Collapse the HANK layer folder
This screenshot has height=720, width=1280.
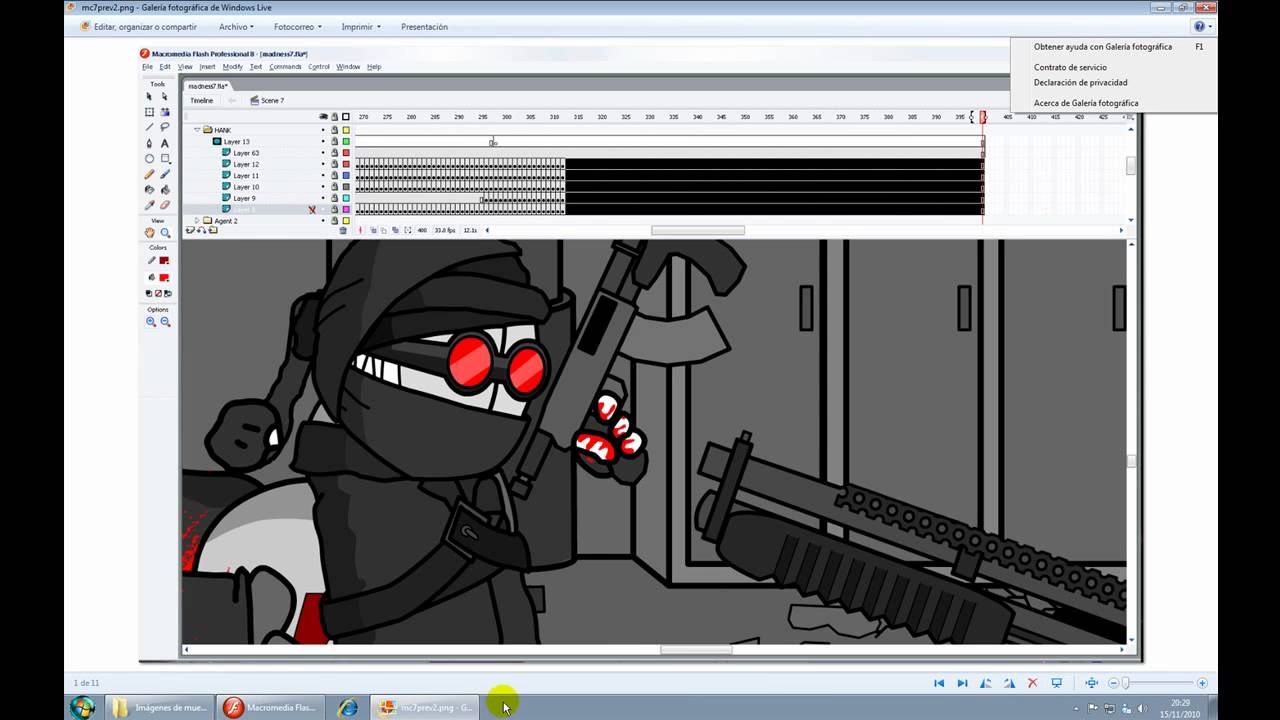pyautogui.click(x=197, y=130)
